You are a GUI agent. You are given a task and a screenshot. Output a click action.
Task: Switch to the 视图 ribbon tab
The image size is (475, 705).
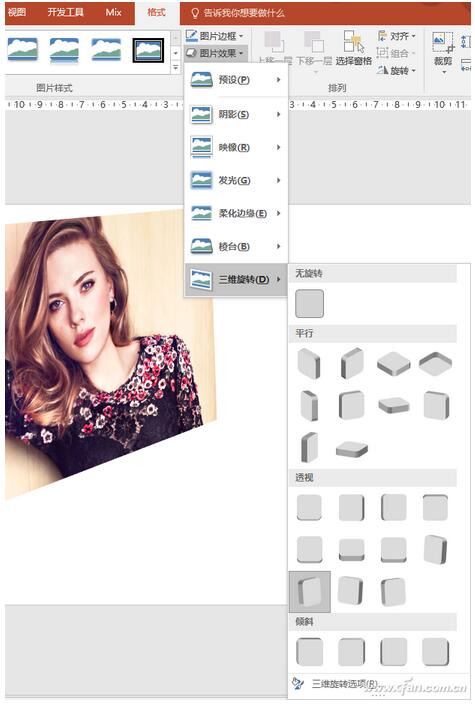[17, 12]
